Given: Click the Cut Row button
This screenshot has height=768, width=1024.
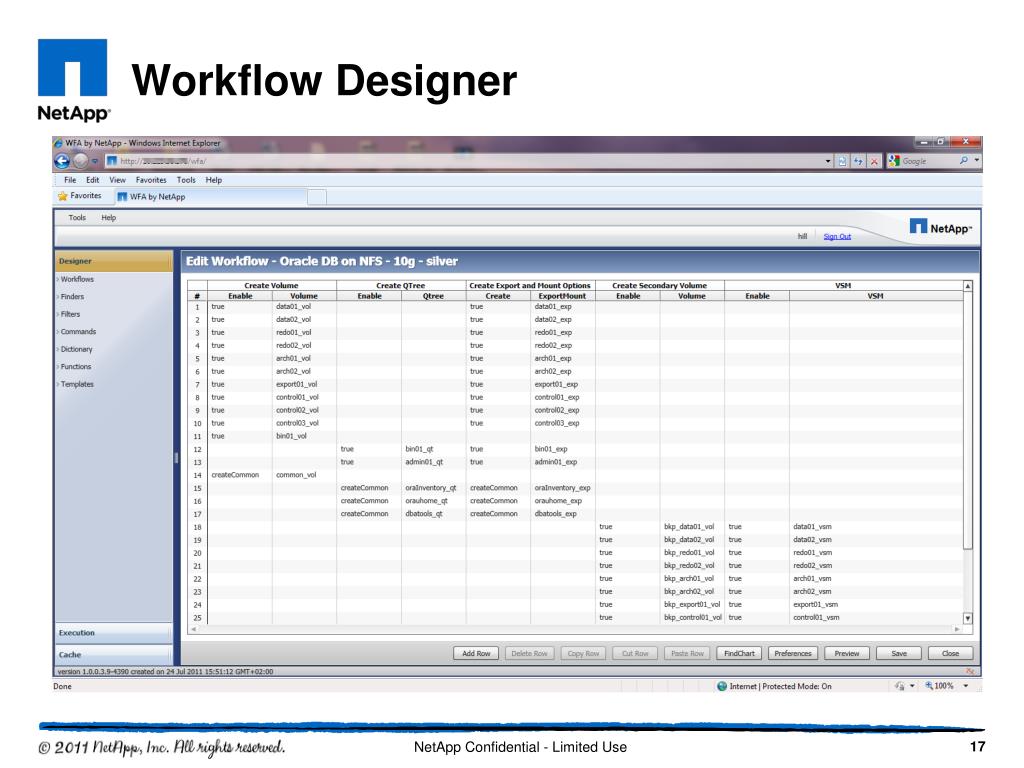Looking at the screenshot, I should 635,653.
